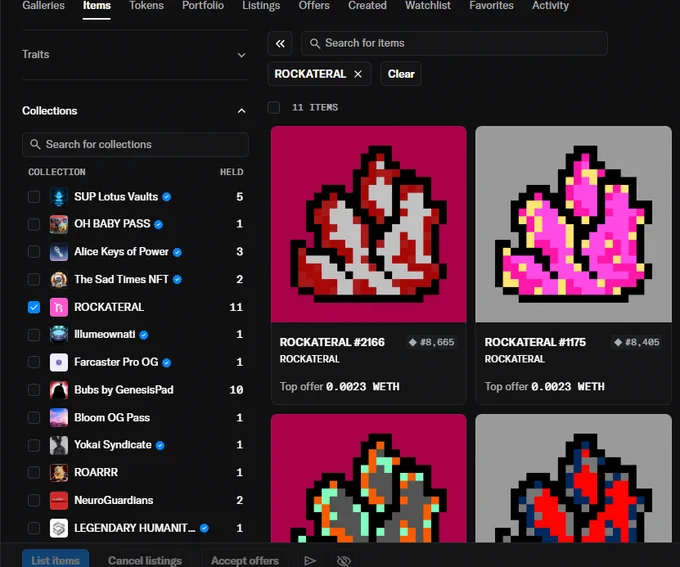The width and height of the screenshot is (680, 567).
Task: Click the magnifier icon in collections search
Action: (x=35, y=144)
